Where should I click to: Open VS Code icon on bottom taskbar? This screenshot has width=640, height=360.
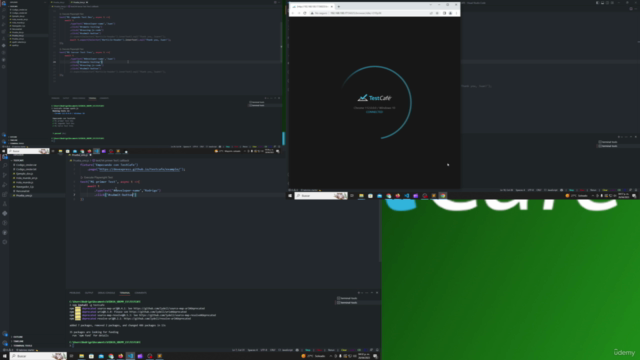click(x=130, y=356)
